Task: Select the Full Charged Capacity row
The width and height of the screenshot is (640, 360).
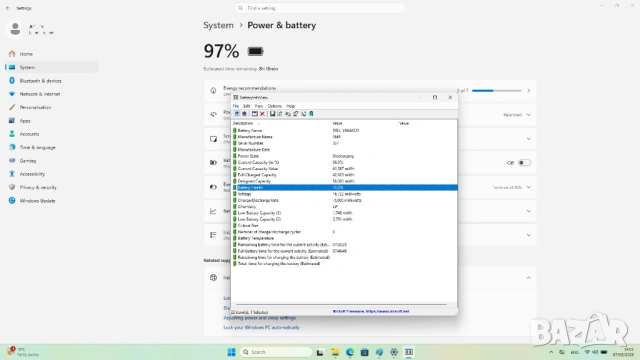Action: pyautogui.click(x=344, y=175)
